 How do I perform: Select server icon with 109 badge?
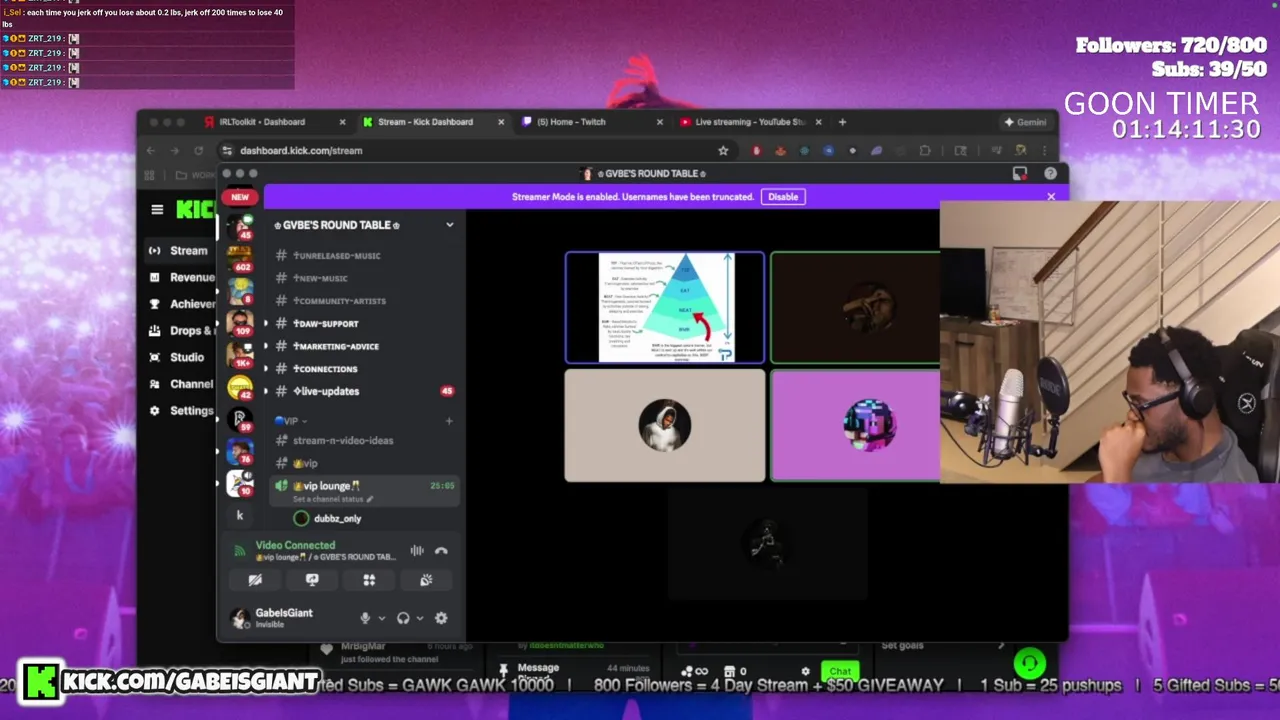click(240, 323)
